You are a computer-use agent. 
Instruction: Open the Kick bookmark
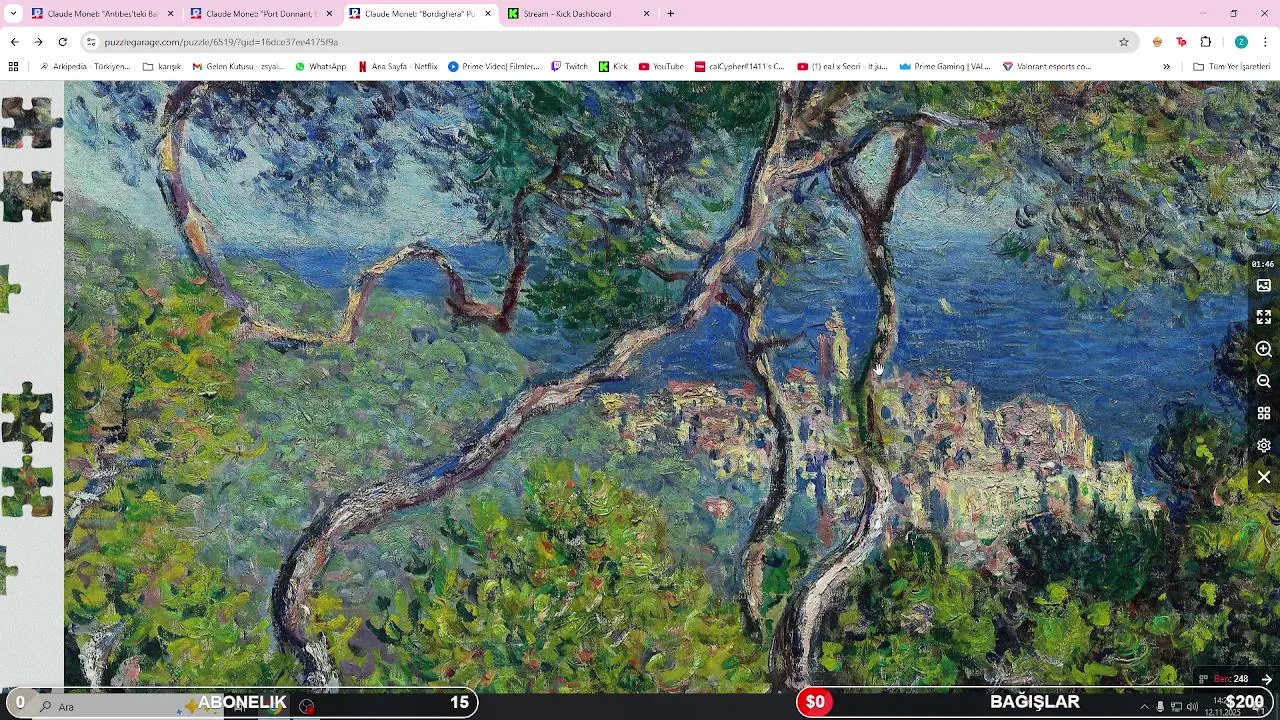pyautogui.click(x=613, y=66)
